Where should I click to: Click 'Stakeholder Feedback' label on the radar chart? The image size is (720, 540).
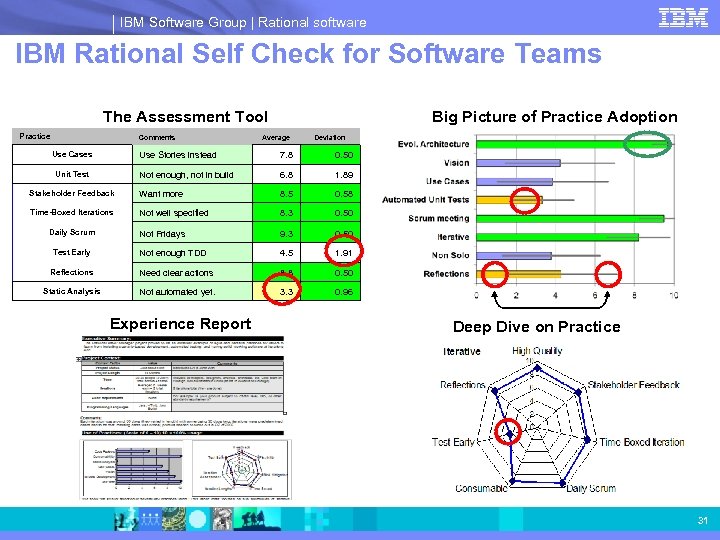pyautogui.click(x=634, y=385)
